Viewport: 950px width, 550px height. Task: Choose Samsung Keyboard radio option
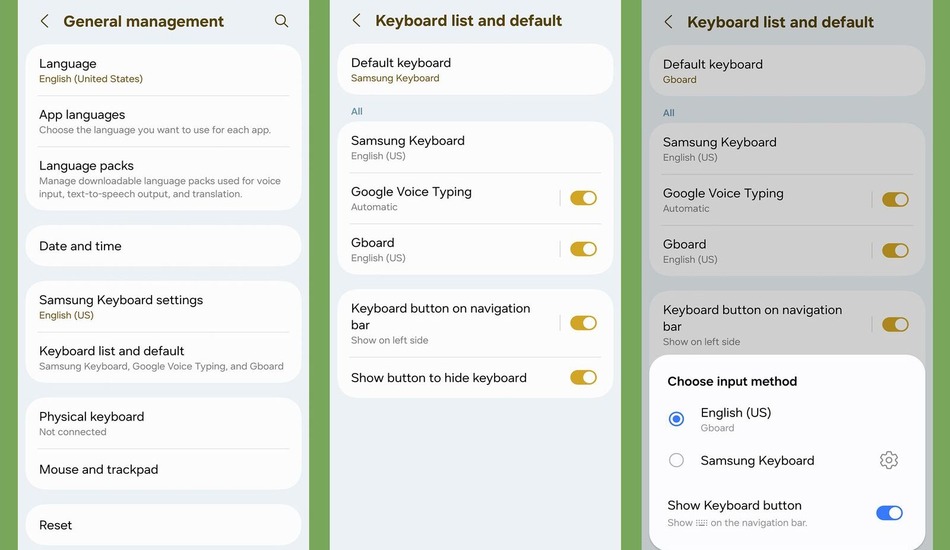[x=677, y=460]
